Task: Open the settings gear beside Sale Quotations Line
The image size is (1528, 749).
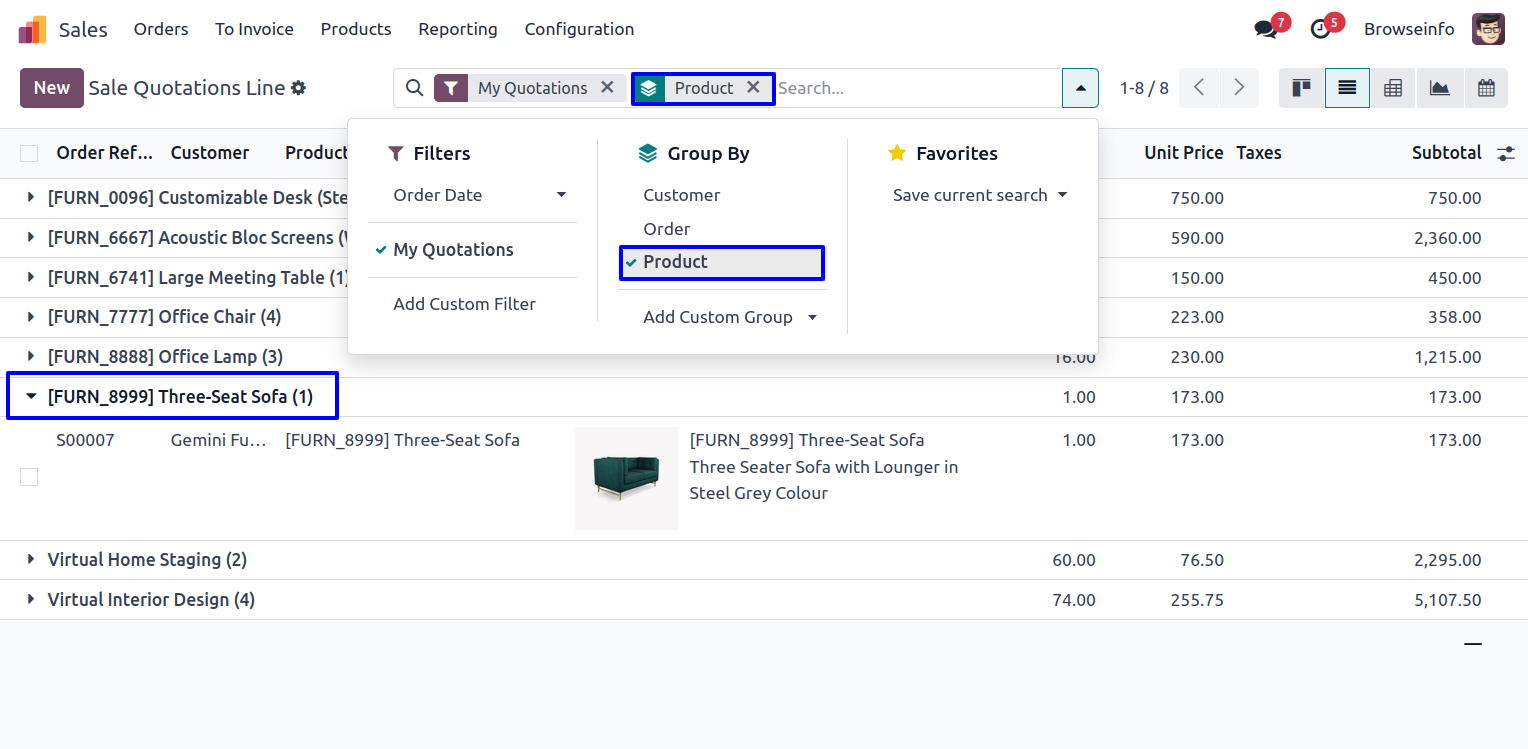Action: 298,88
